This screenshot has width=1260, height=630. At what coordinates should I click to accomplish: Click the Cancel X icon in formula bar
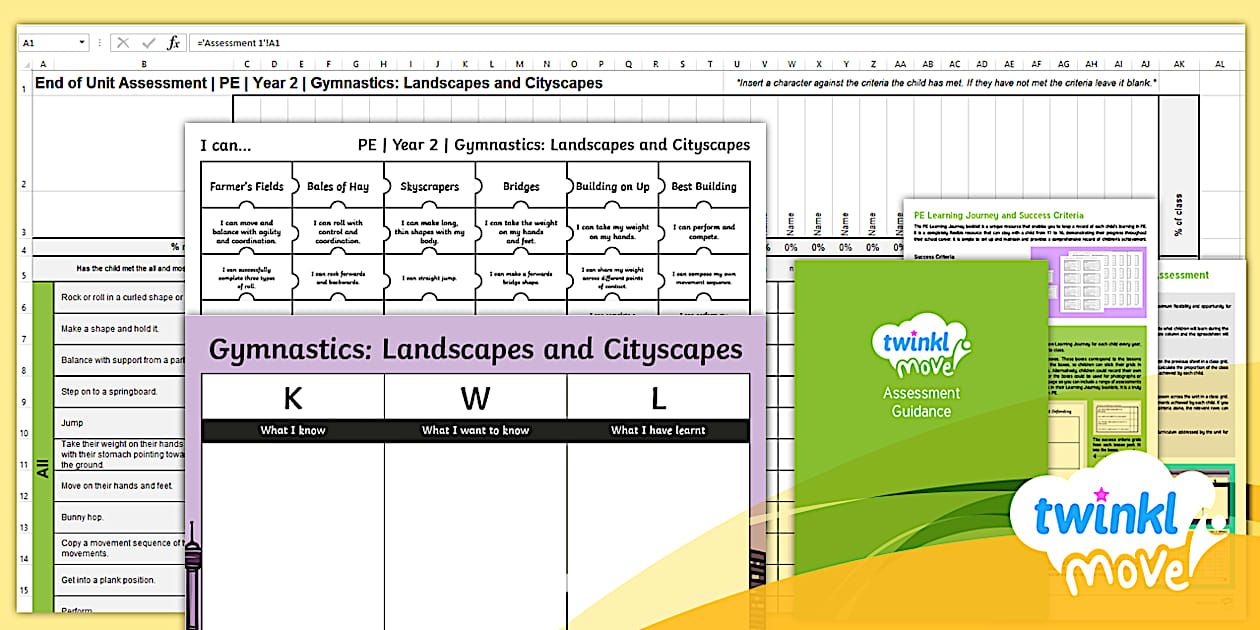(123, 43)
